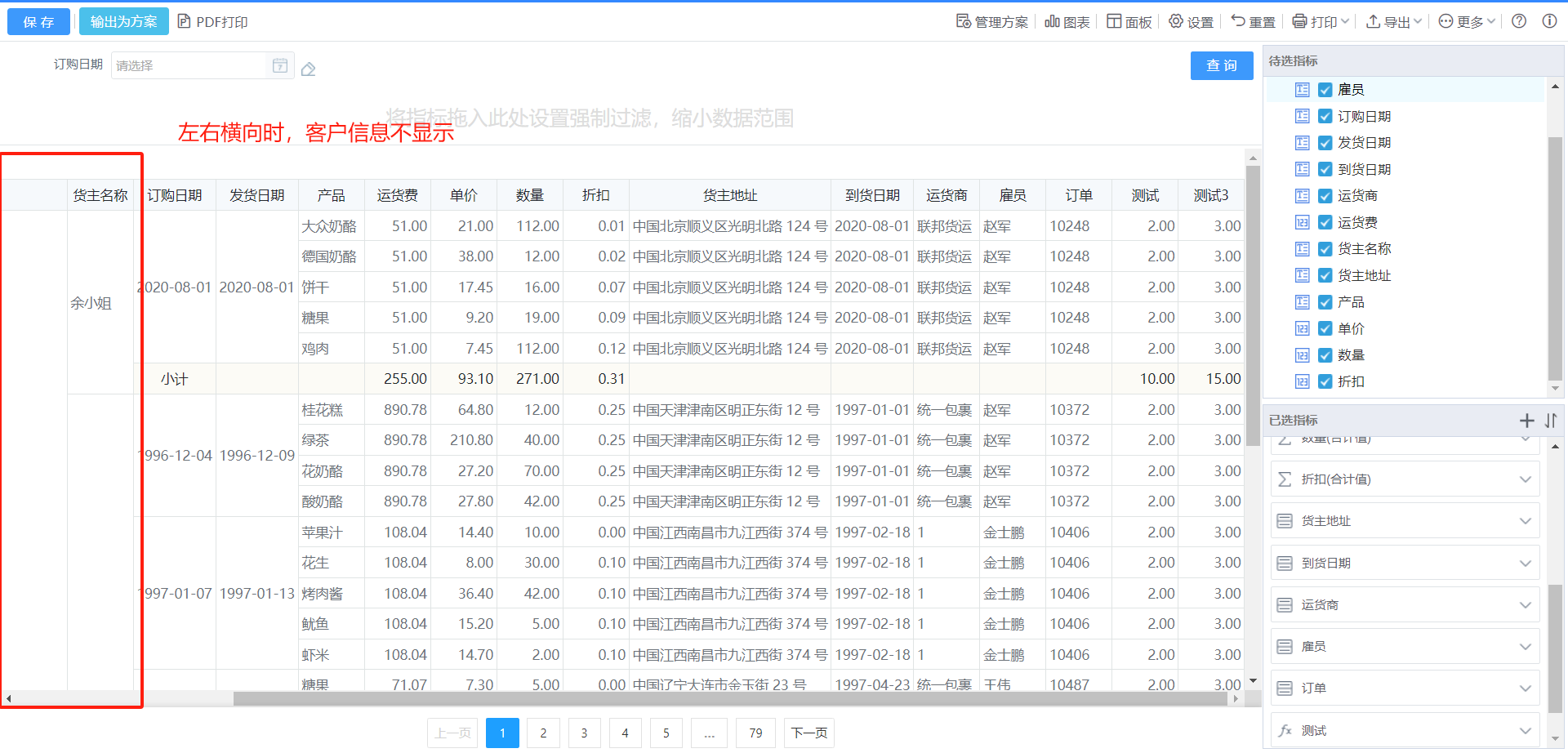Viewport: 1568px width, 753px height.
Task: Open the 更多 menu
Action: [x=1467, y=22]
